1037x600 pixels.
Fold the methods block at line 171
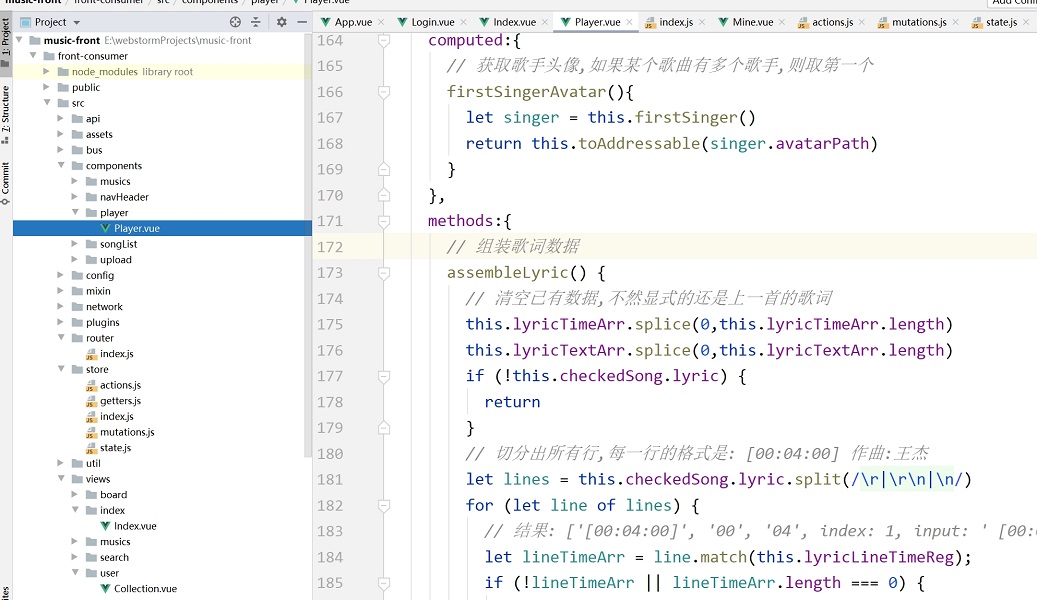[384, 221]
